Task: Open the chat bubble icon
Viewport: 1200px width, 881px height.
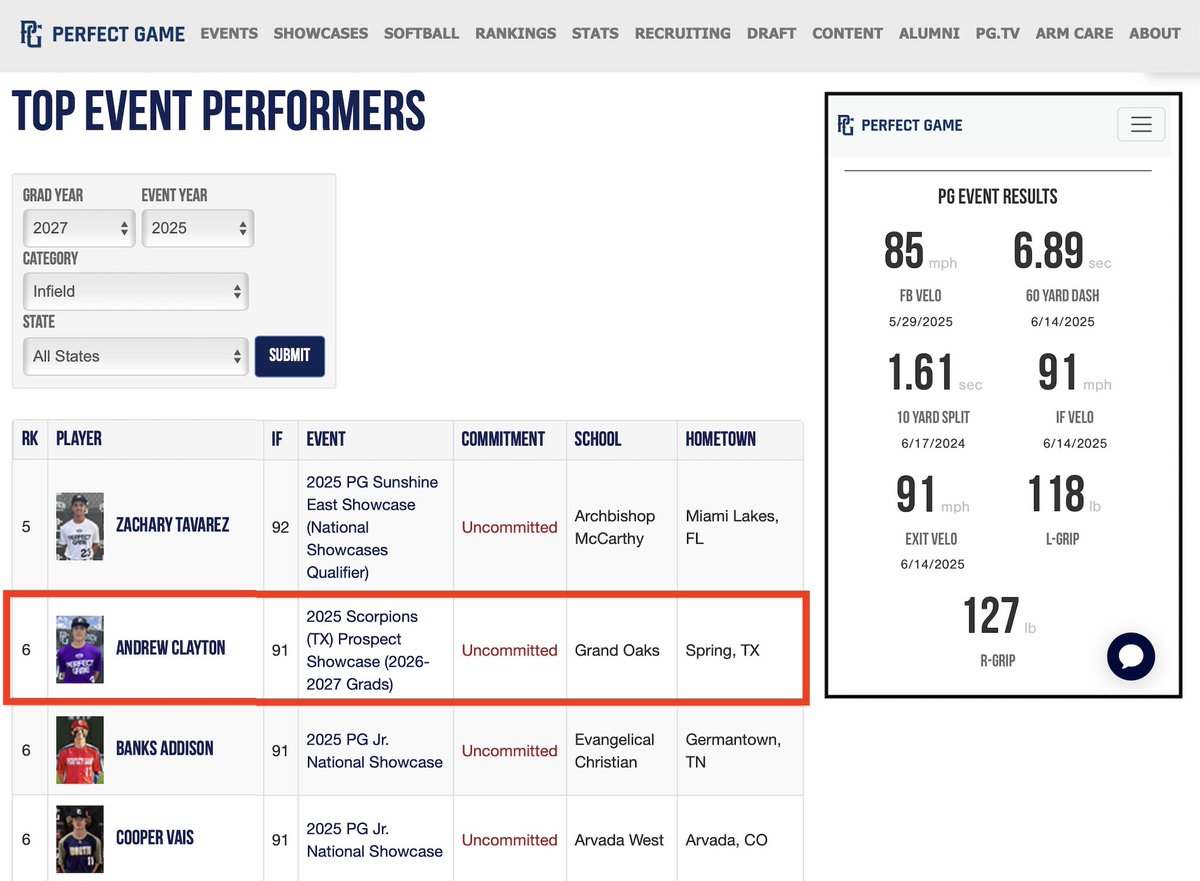Action: coord(1131,656)
